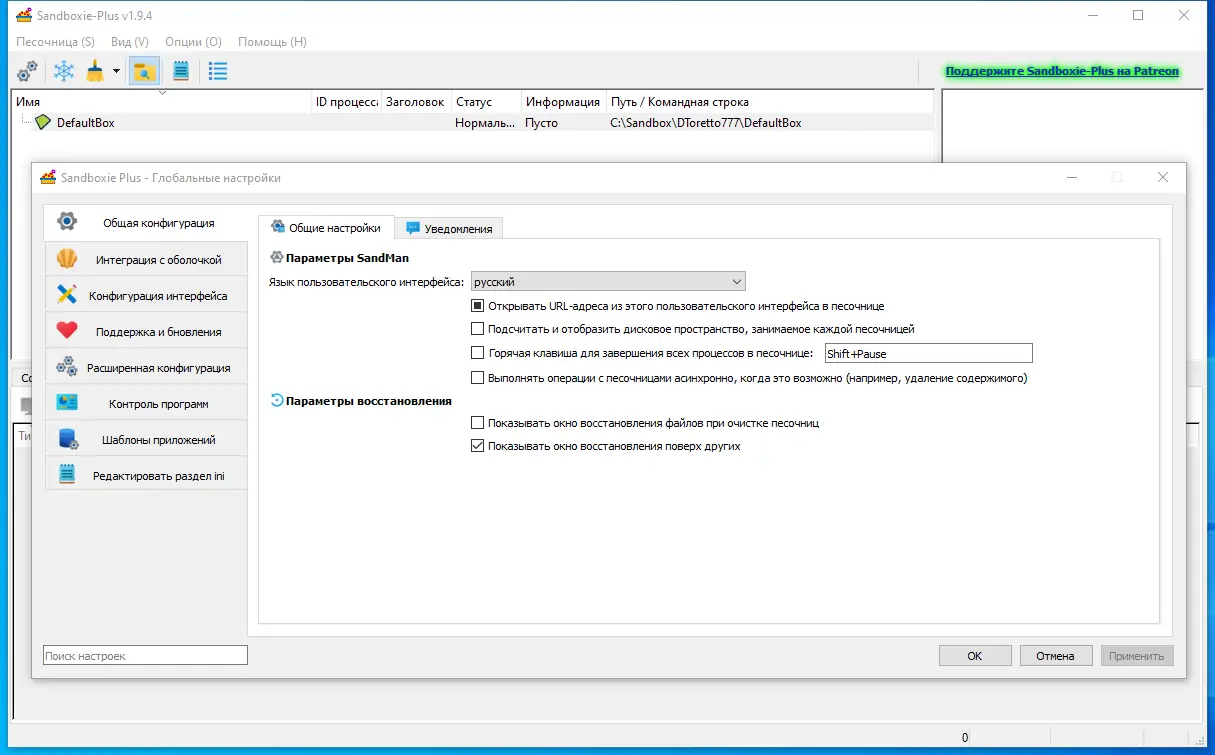The image size is (1215, 755).
Task: Click the Контроль программ icon
Action: click(x=67, y=403)
